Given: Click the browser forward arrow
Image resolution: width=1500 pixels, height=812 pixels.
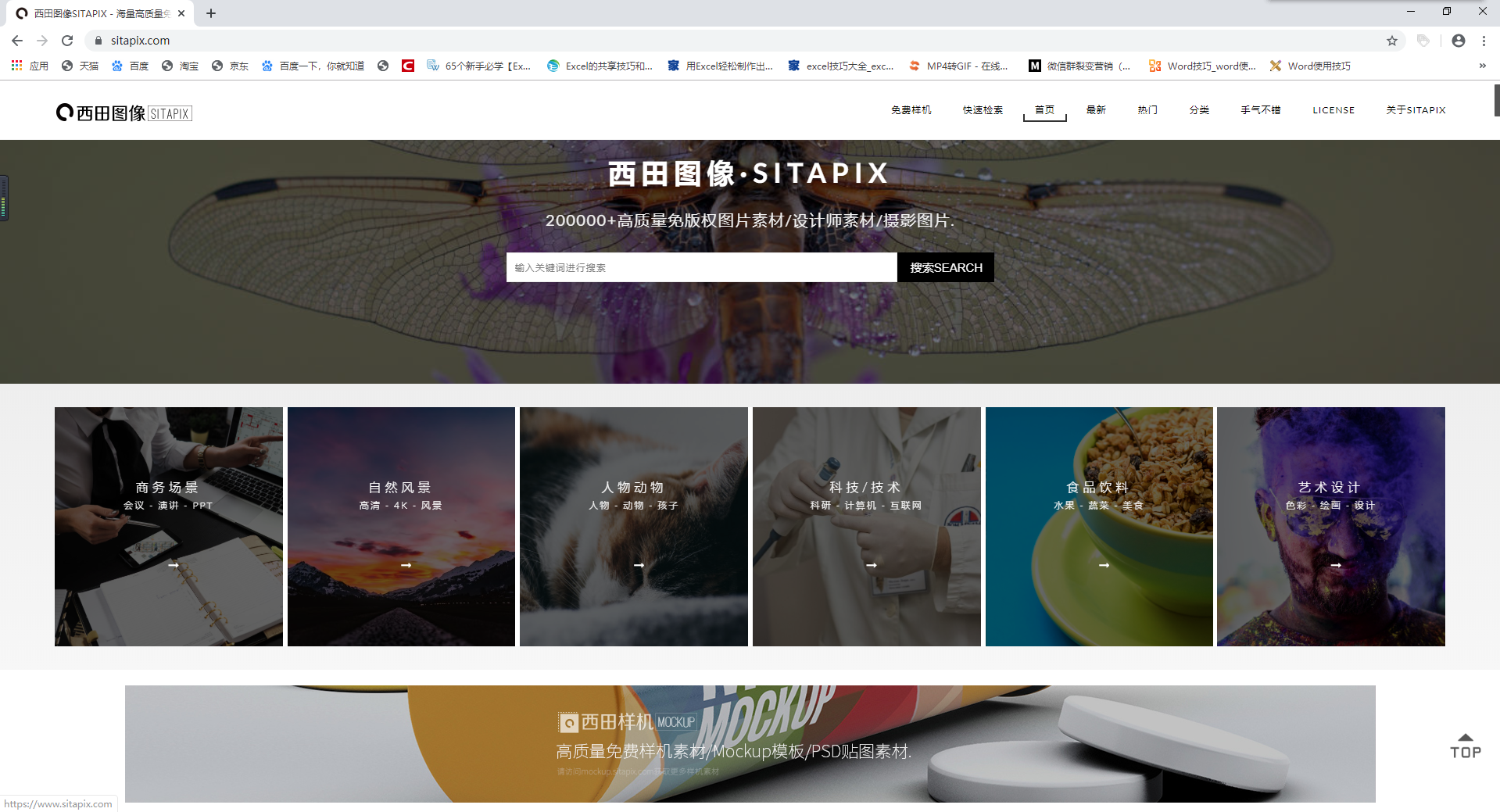Looking at the screenshot, I should [x=42, y=41].
